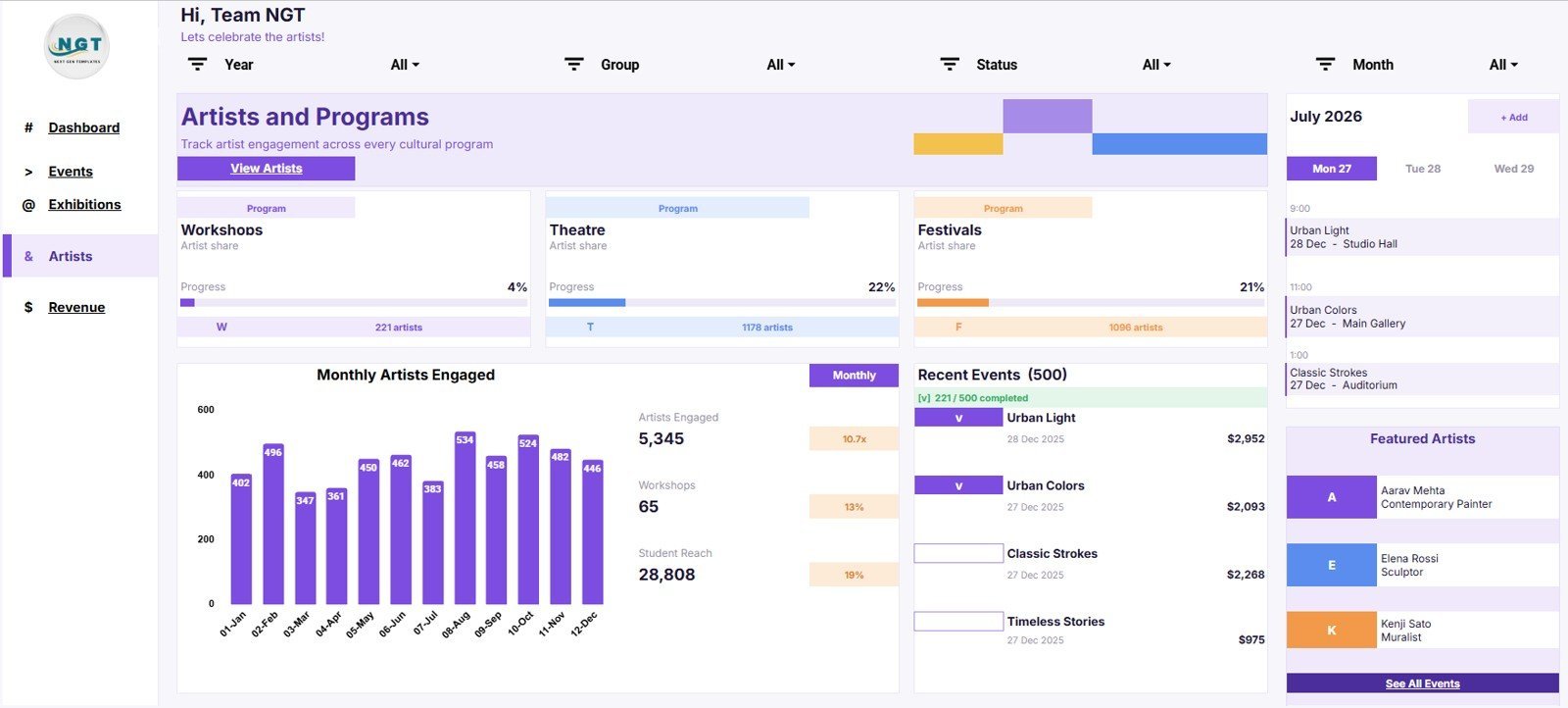The height and width of the screenshot is (708, 1568).
Task: Check the Classic Strokes event box
Action: (958, 553)
